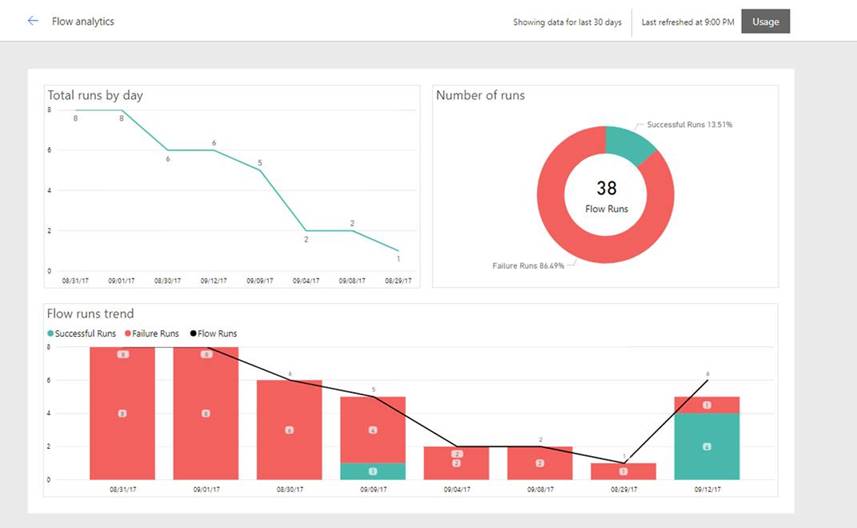
Task: Toggle Flow Runs legend dot
Action: click(x=193, y=334)
